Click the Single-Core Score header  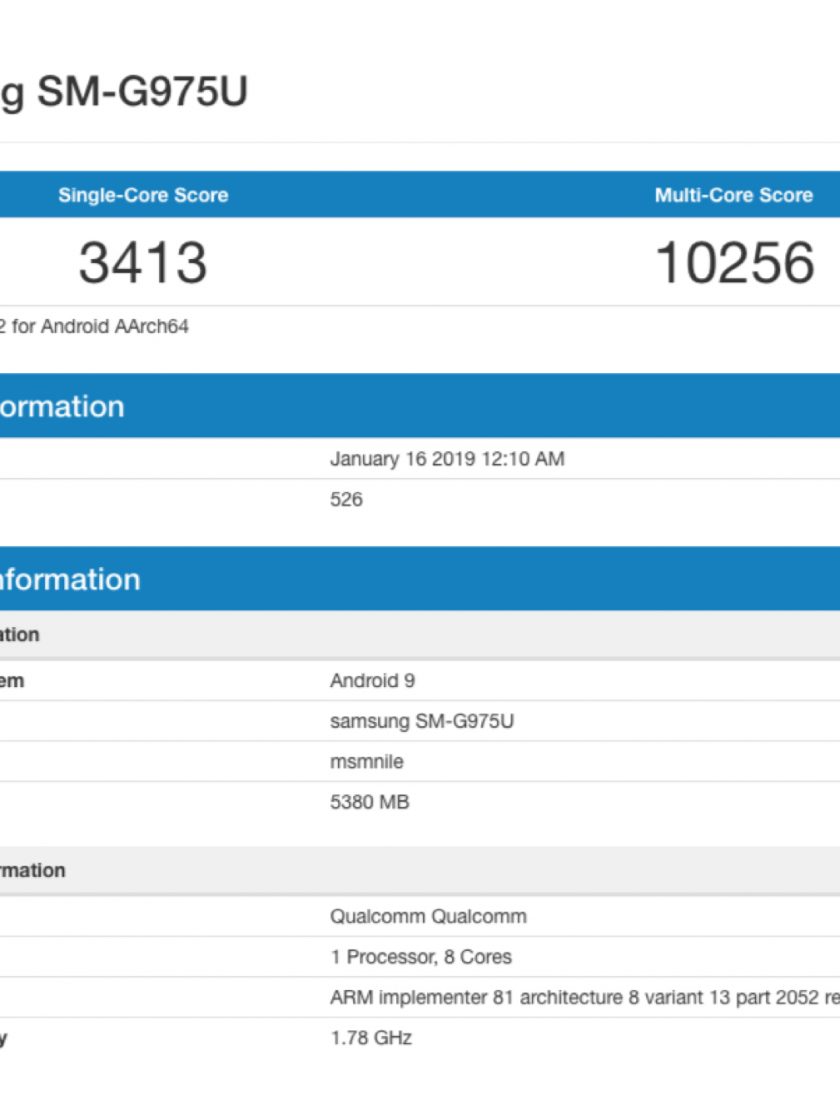(143, 195)
